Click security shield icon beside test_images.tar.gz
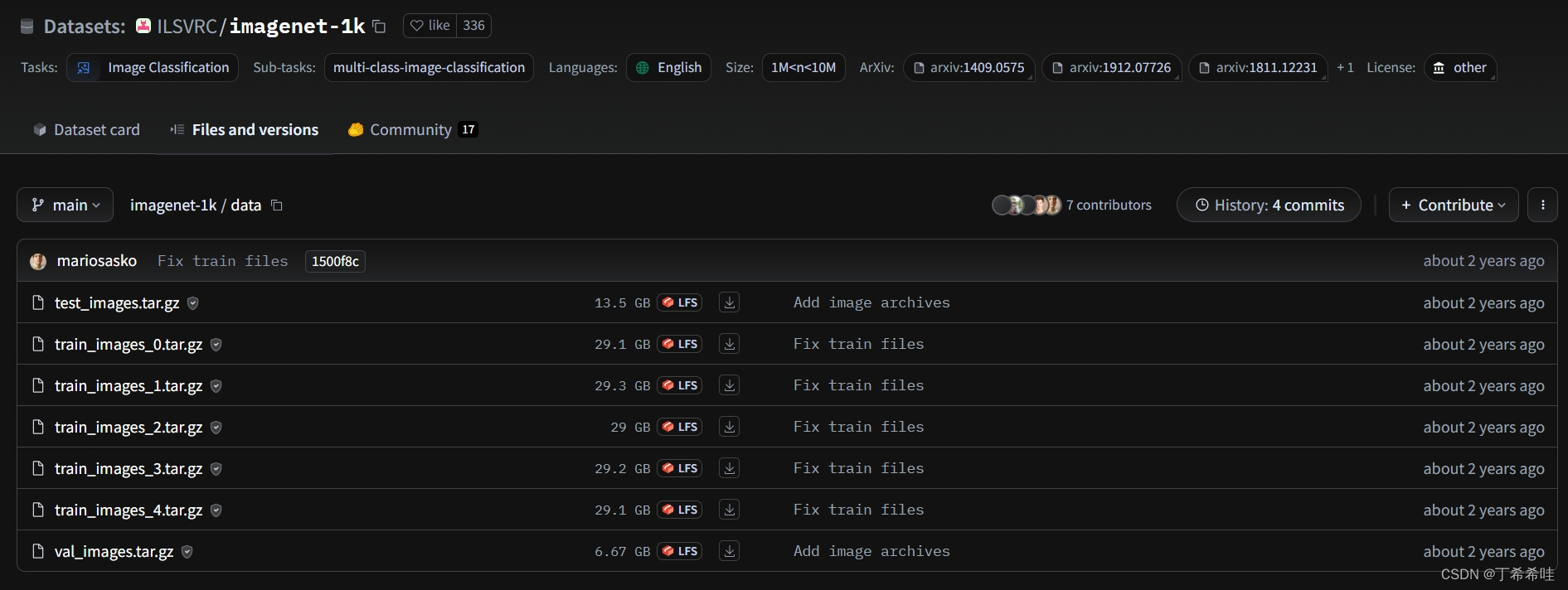The height and width of the screenshot is (590, 1568). [x=193, y=303]
